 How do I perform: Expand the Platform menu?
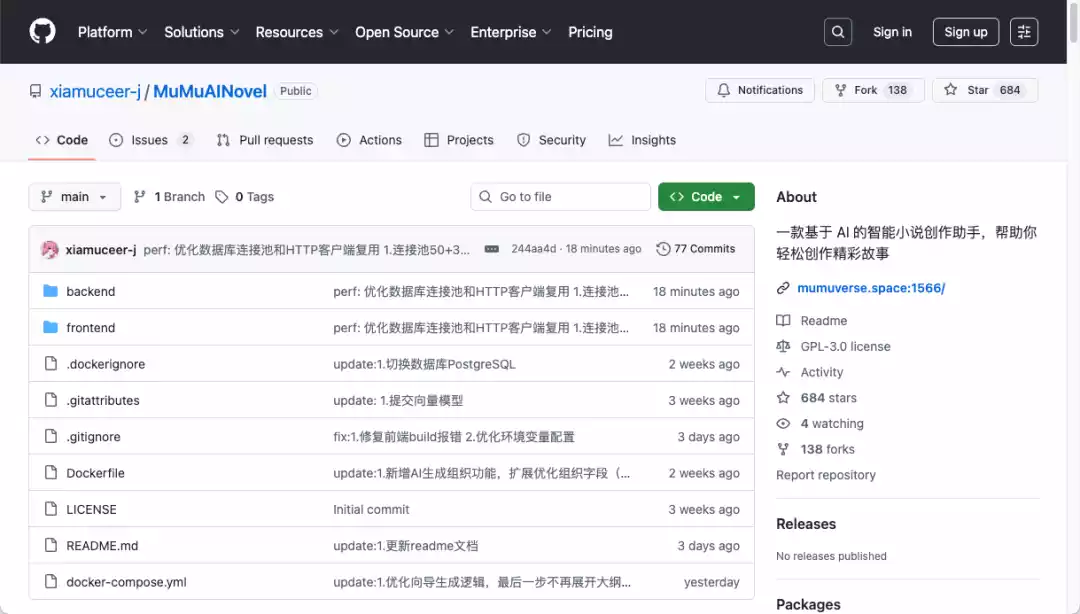pyautogui.click(x=112, y=32)
